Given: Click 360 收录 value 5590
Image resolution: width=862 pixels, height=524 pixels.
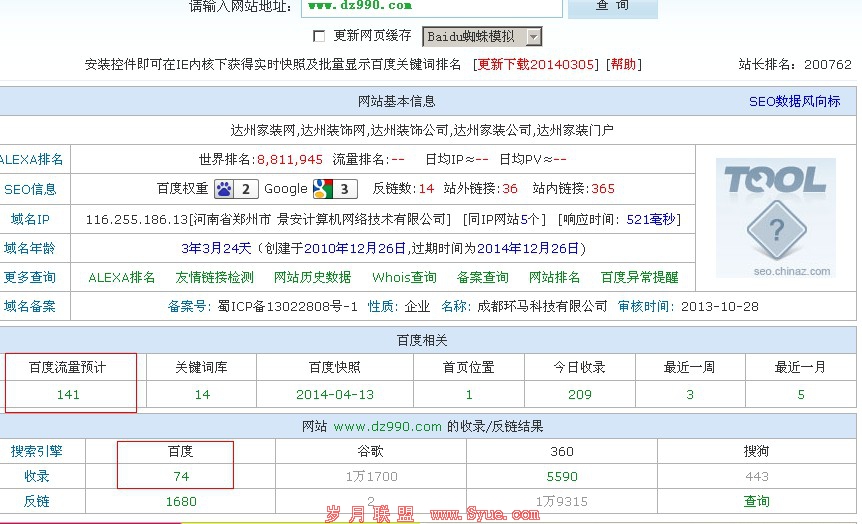Looking at the screenshot, I should coord(562,477).
